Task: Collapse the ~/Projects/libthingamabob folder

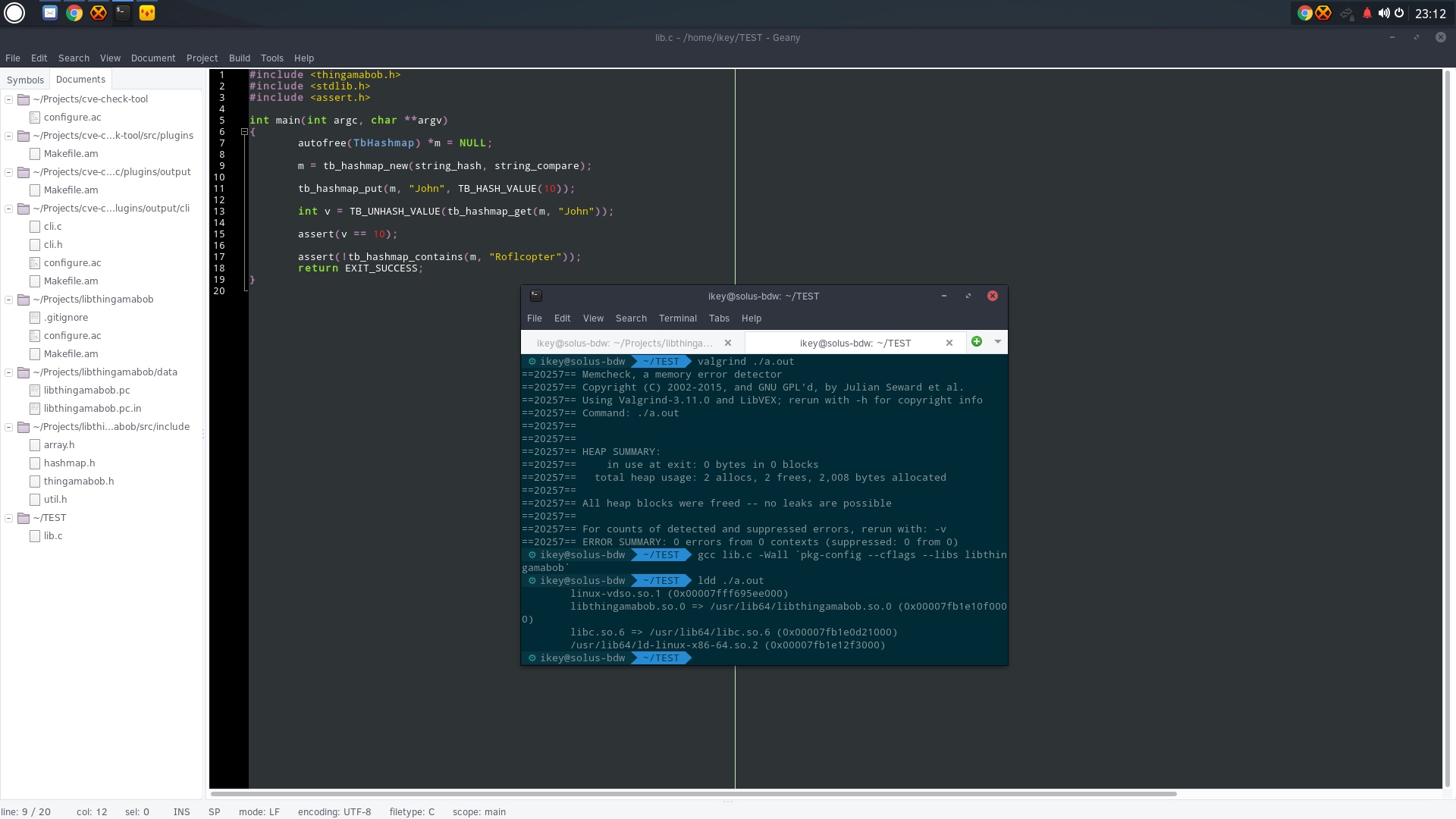Action: point(8,300)
